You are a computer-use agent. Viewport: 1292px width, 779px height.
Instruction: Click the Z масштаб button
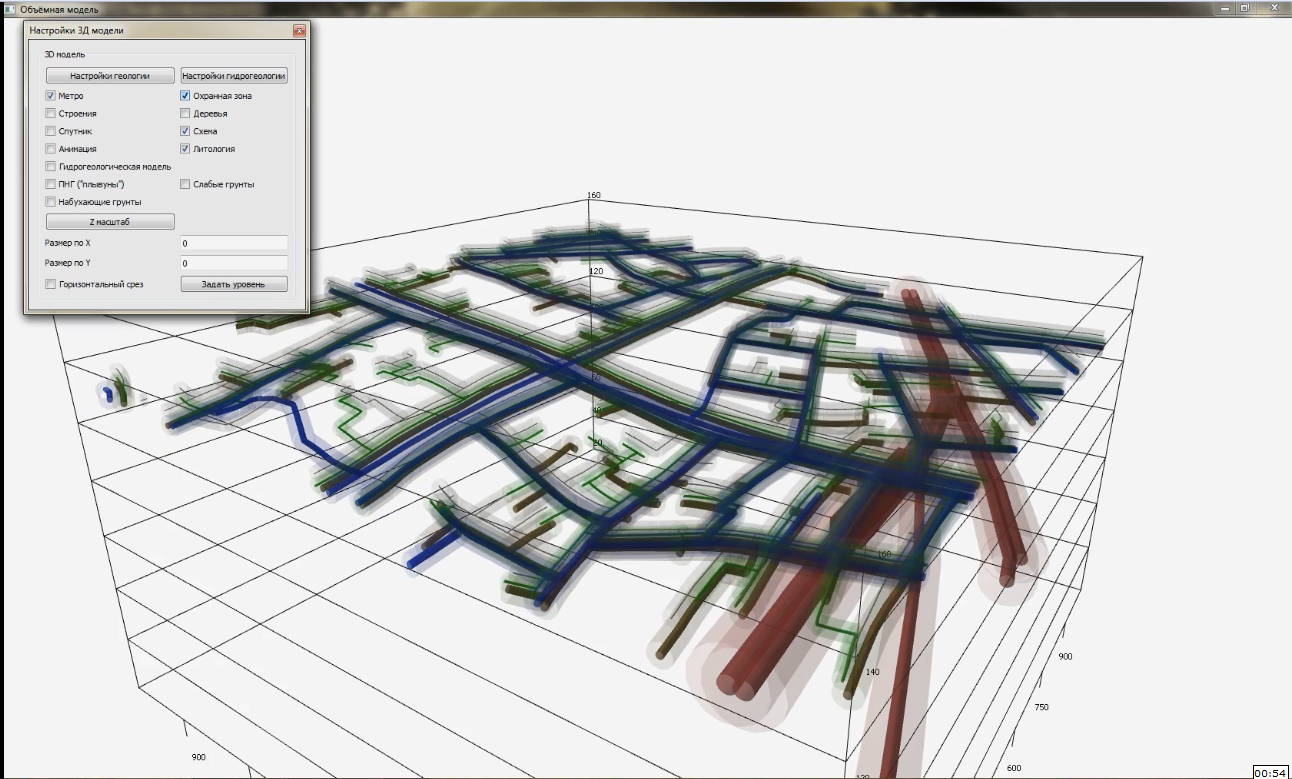click(110, 221)
